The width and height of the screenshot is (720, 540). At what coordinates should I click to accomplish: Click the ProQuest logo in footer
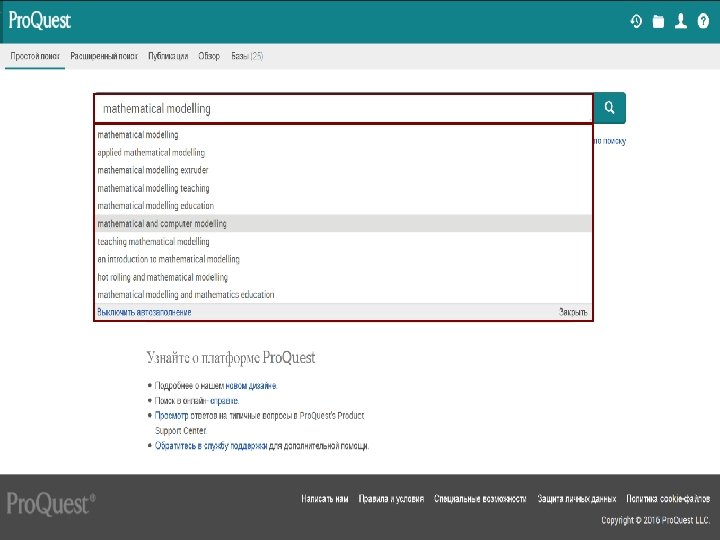point(51,504)
